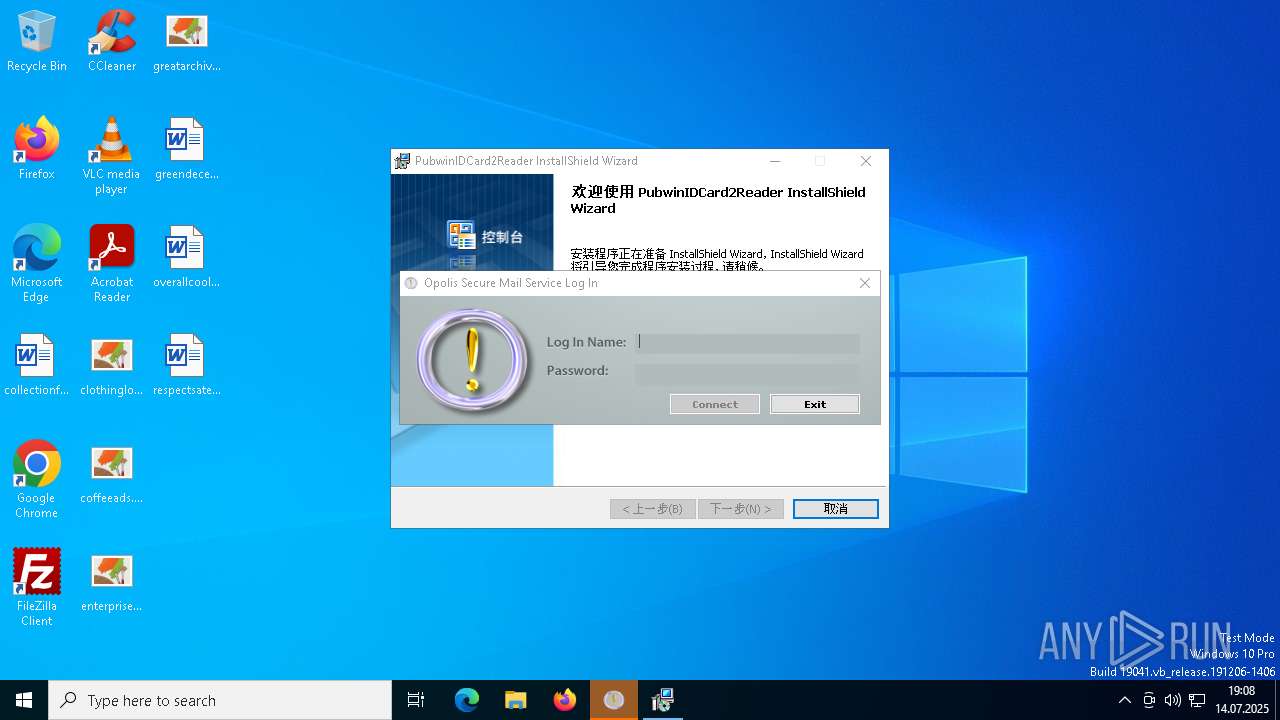Switch to the InstallShield installer taskbar item
1280x720 pixels.
(x=663, y=700)
